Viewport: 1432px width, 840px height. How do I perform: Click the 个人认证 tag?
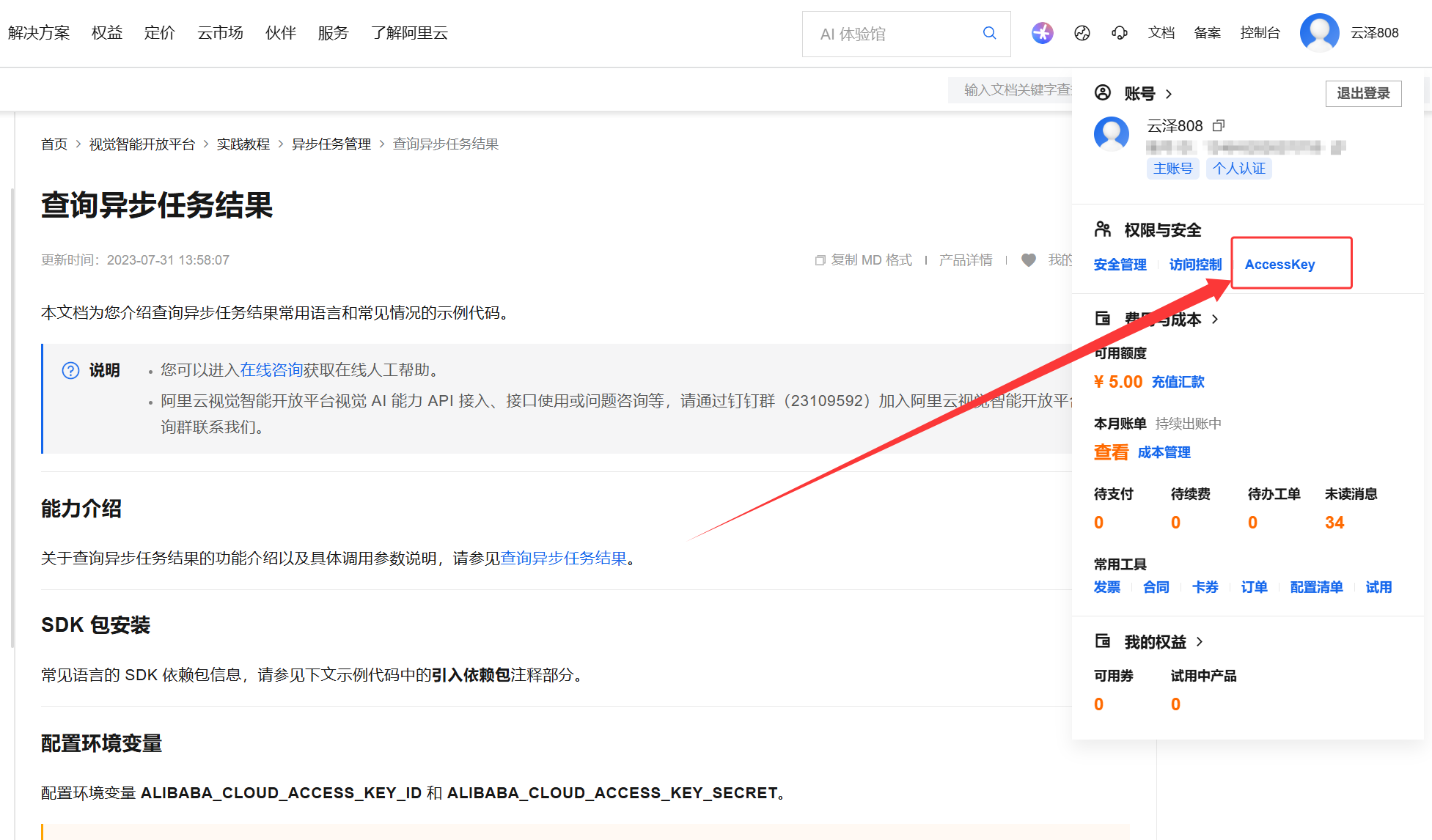1239,169
